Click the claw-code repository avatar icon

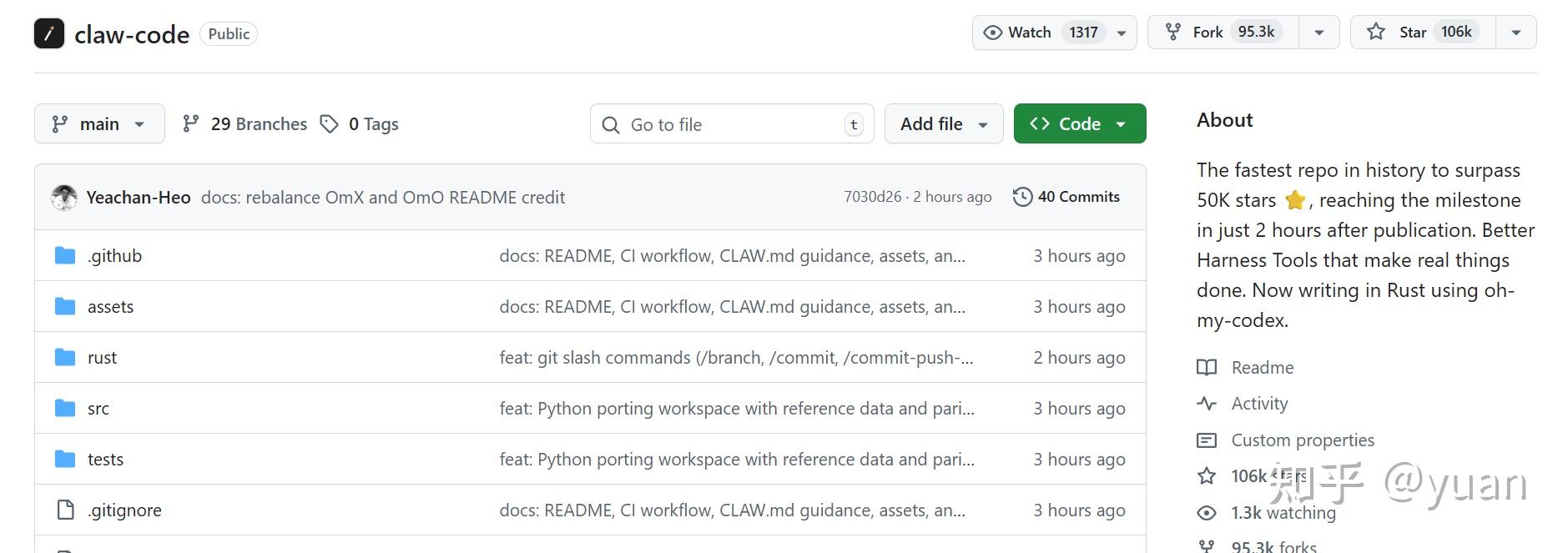coord(49,33)
